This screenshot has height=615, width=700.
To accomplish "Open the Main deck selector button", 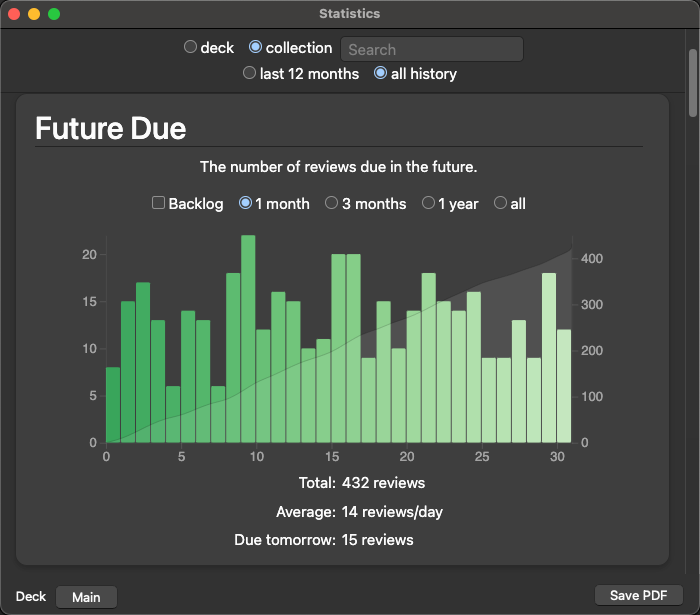I will 87,597.
